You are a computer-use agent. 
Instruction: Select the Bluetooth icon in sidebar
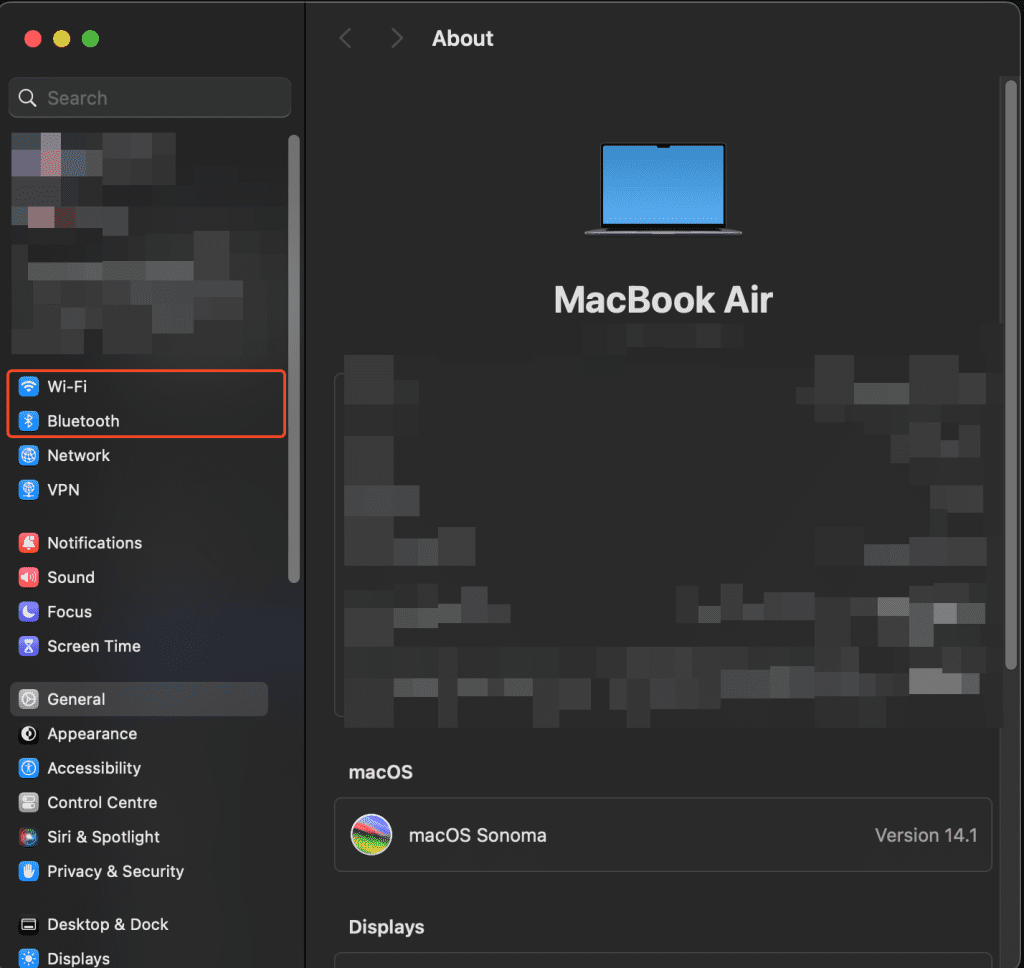pyautogui.click(x=29, y=421)
